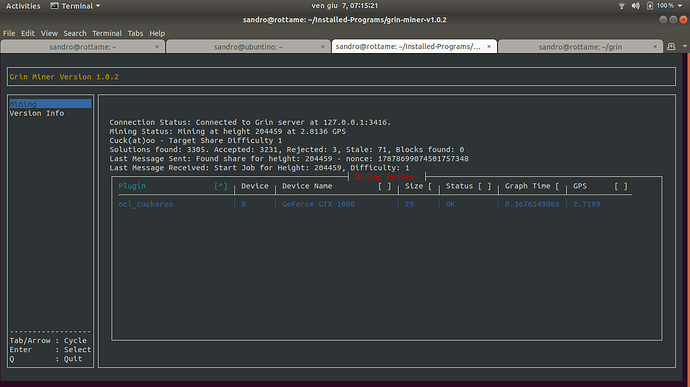Image resolution: width=690 pixels, height=387 pixels.
Task: Click the Mining Status line
Action: [x=228, y=131]
